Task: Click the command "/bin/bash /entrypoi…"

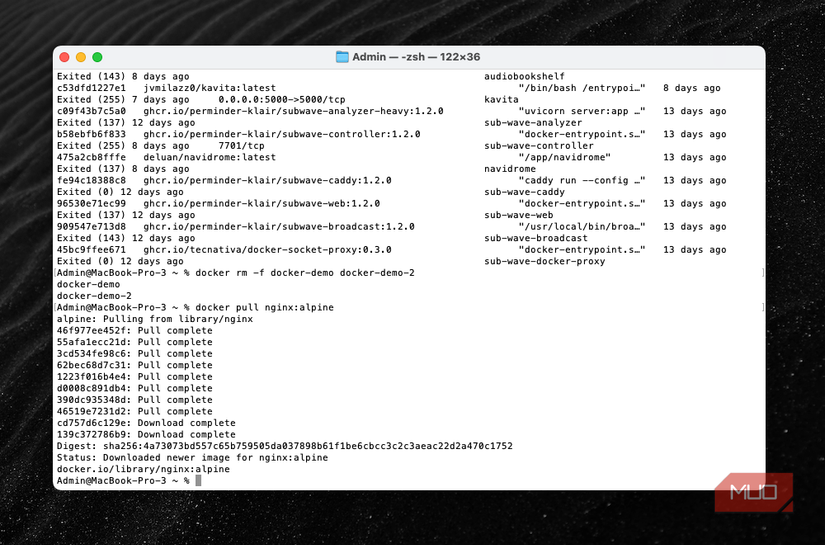Action: 582,88
